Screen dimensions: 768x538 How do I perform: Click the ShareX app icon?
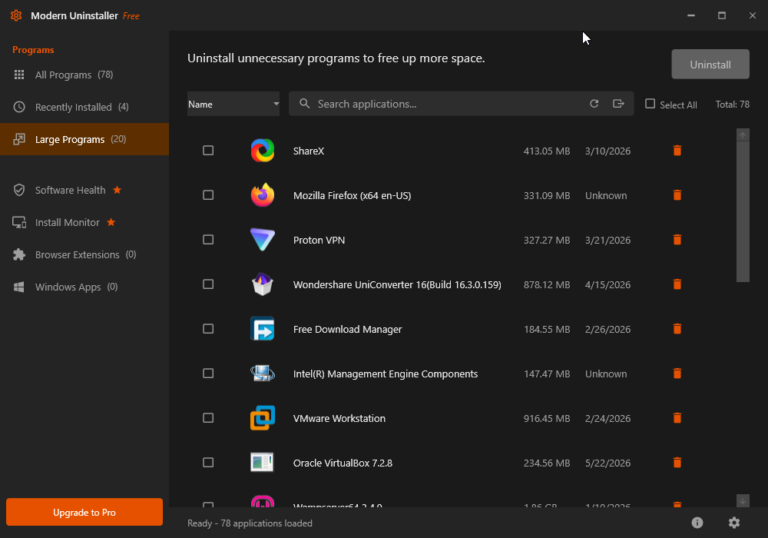tap(263, 150)
